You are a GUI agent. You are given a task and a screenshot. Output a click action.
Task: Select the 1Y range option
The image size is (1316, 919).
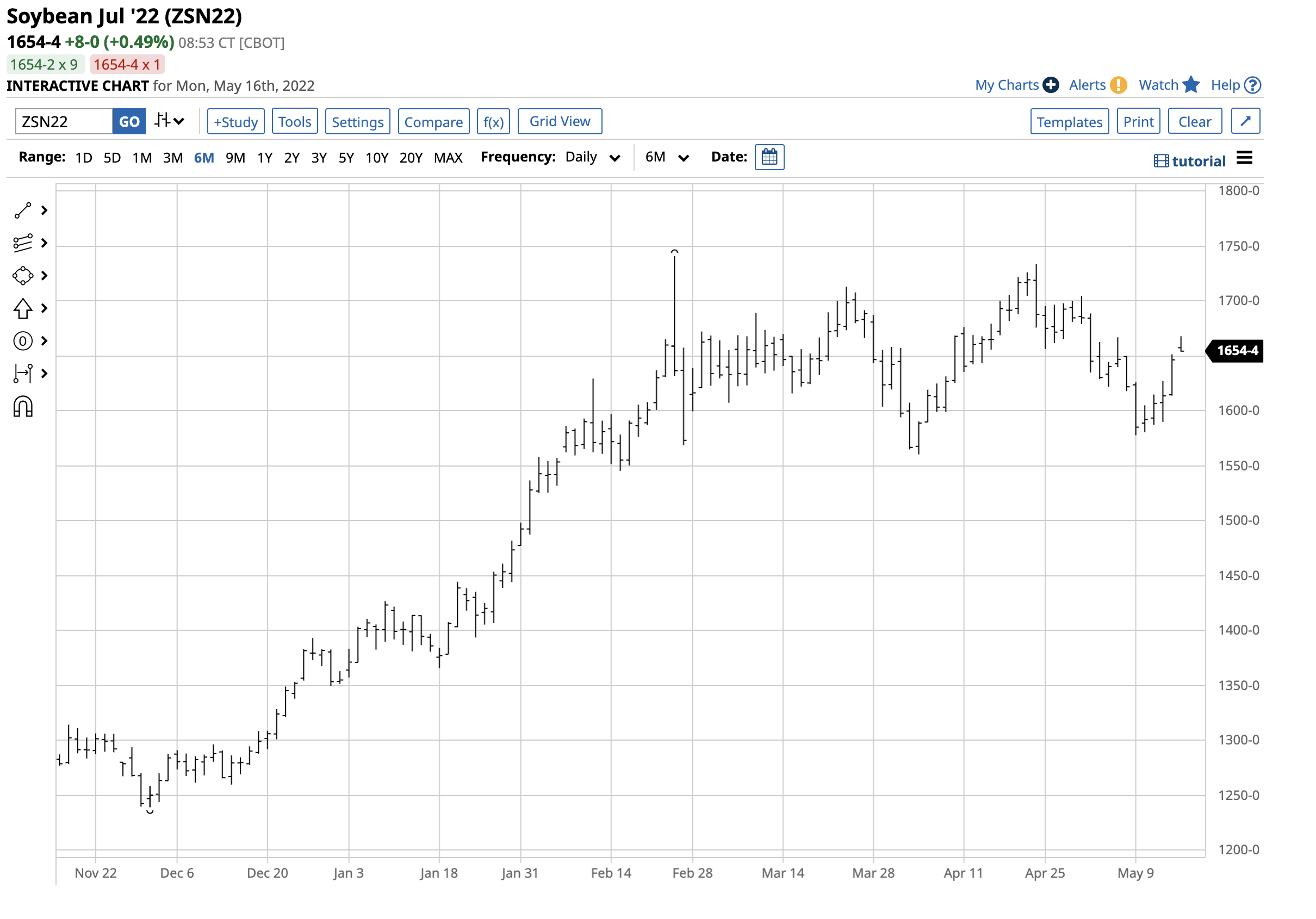[x=265, y=158]
